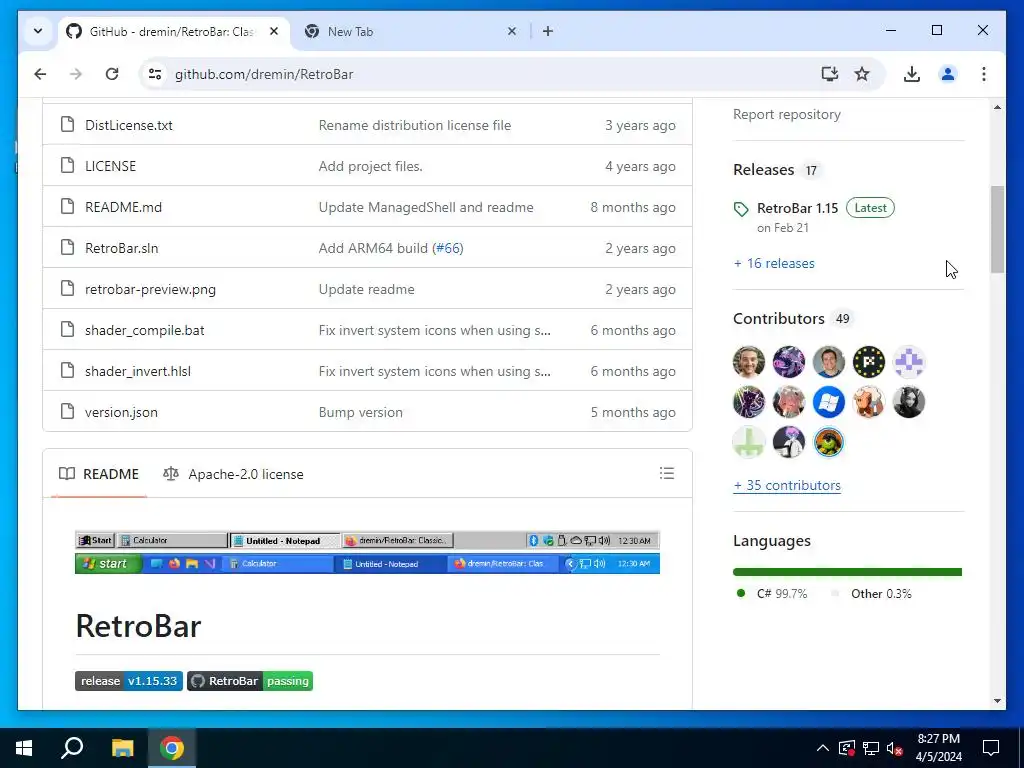
Task: Click the green languages percentage bar
Action: pos(847,572)
